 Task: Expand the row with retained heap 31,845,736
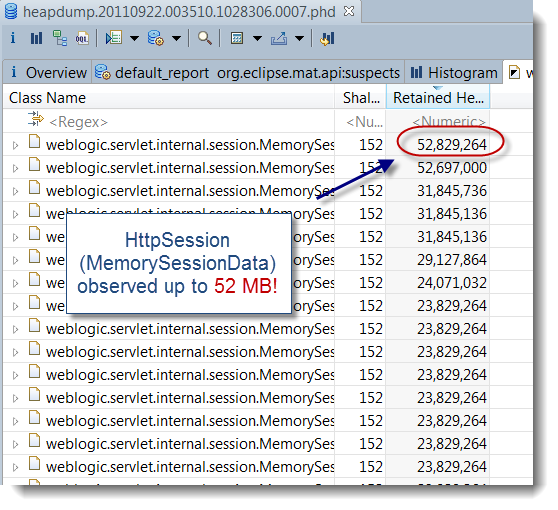15,191
